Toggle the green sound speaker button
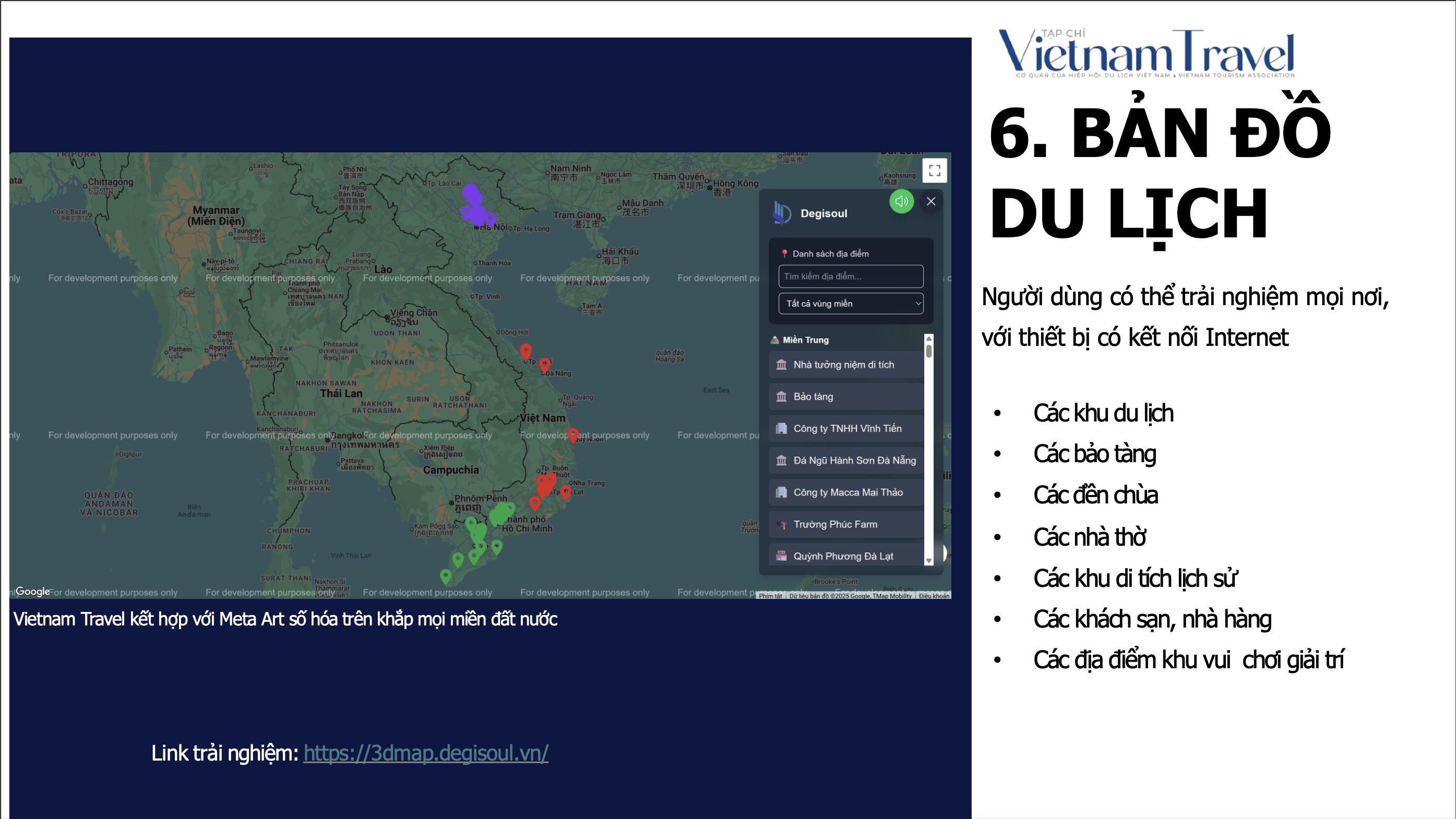 tap(901, 201)
